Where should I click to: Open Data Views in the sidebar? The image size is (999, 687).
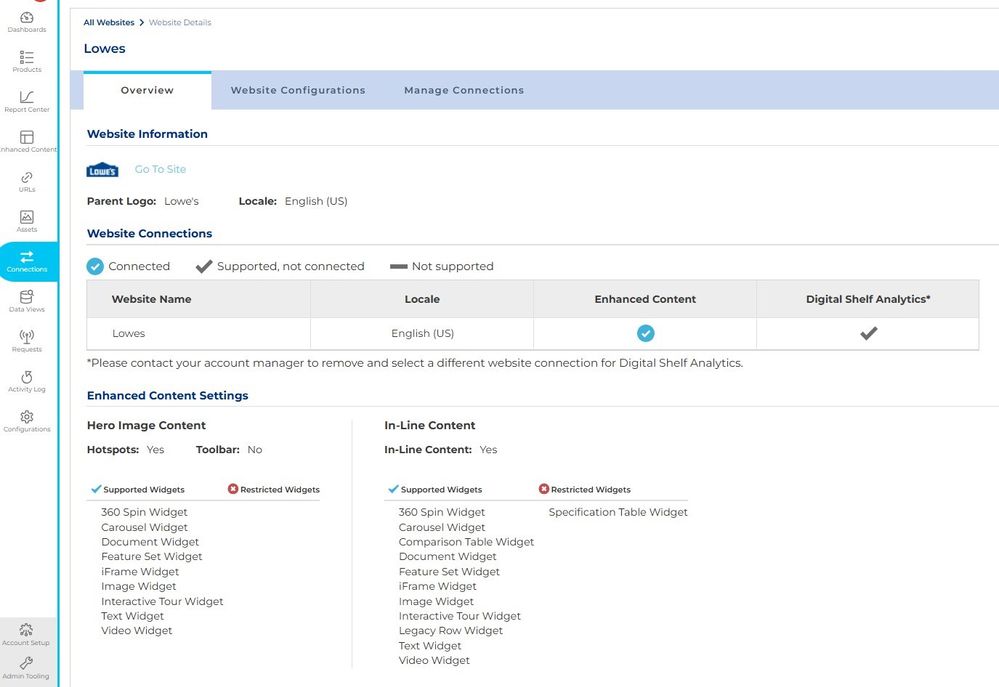(x=27, y=301)
